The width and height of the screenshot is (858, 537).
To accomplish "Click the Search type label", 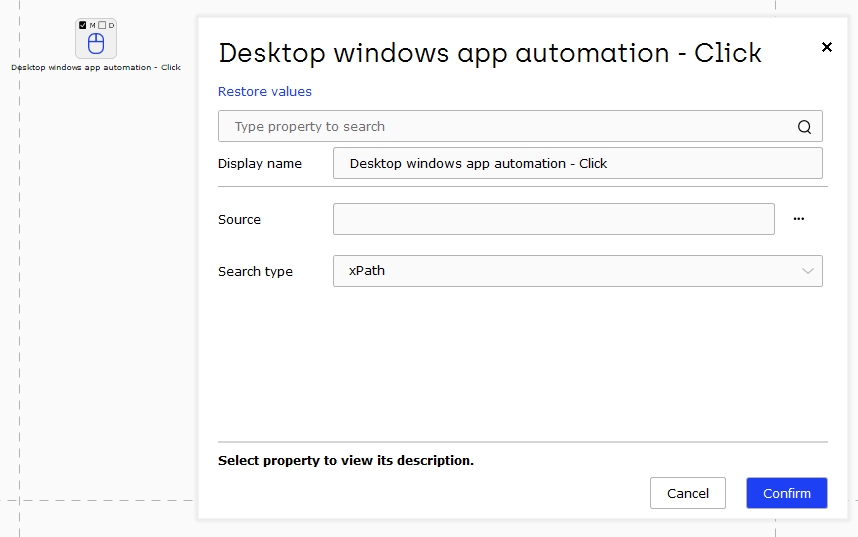I will click(x=255, y=272).
